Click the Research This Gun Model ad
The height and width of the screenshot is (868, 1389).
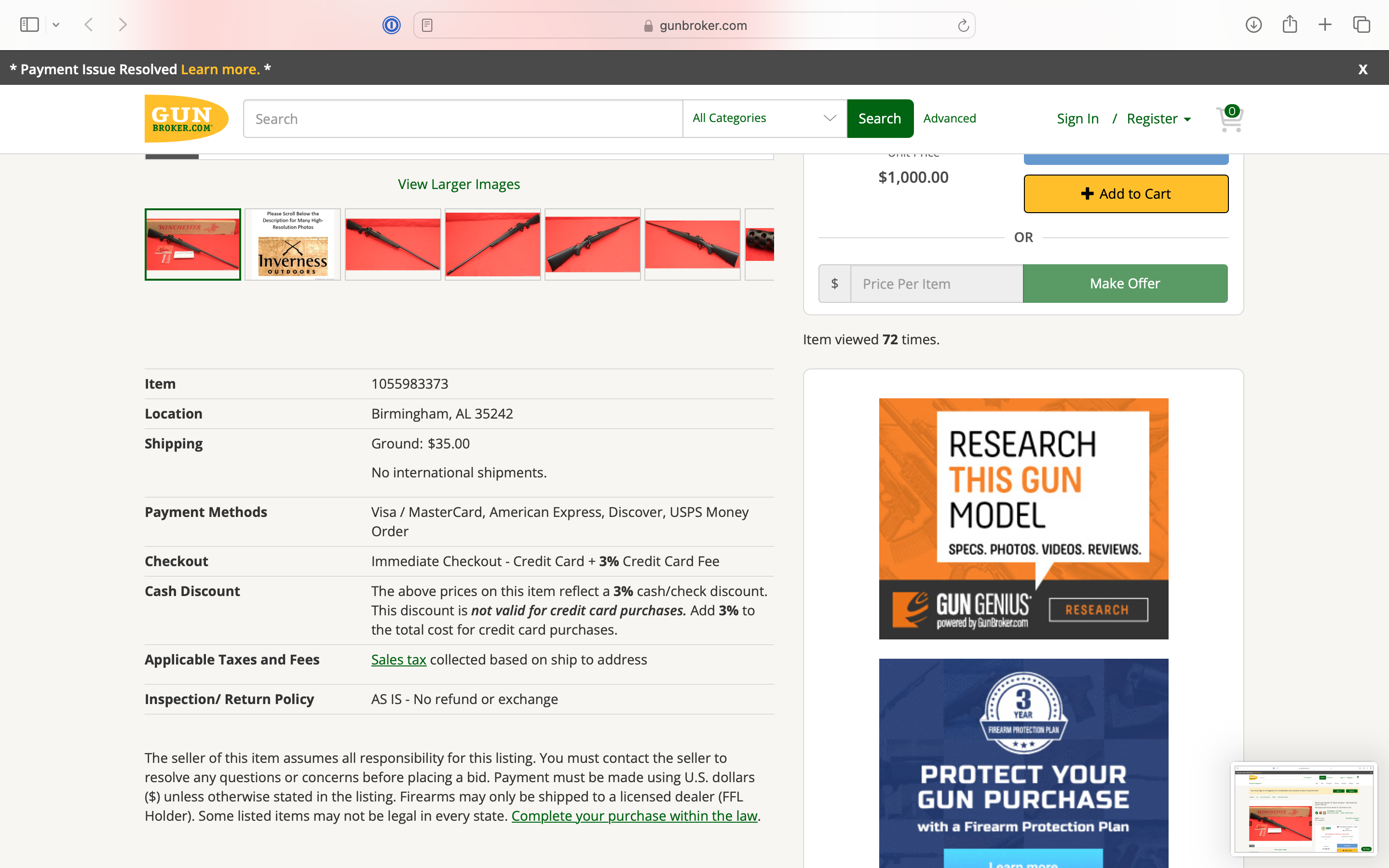(x=1023, y=518)
